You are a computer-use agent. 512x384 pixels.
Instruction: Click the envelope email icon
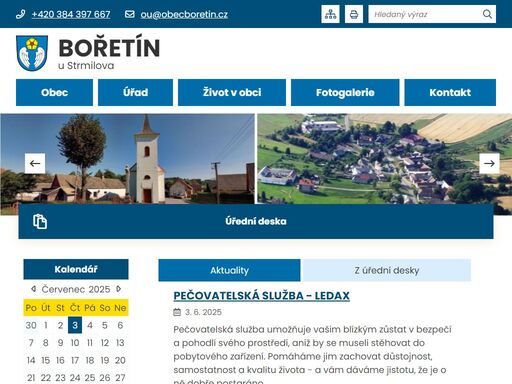coord(130,14)
